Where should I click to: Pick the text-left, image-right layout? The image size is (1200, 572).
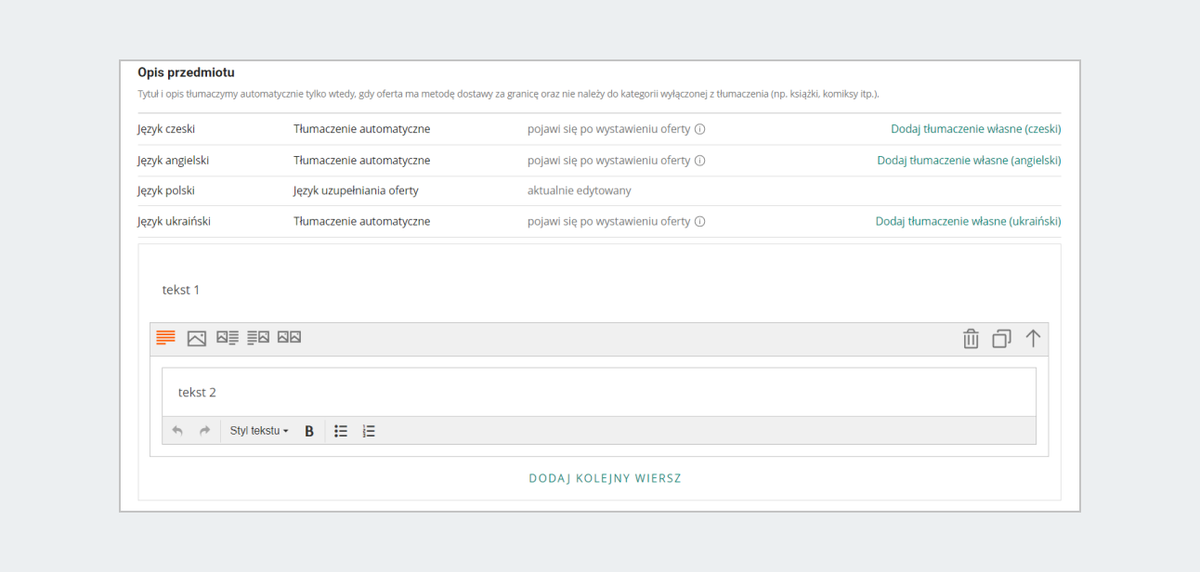click(258, 338)
